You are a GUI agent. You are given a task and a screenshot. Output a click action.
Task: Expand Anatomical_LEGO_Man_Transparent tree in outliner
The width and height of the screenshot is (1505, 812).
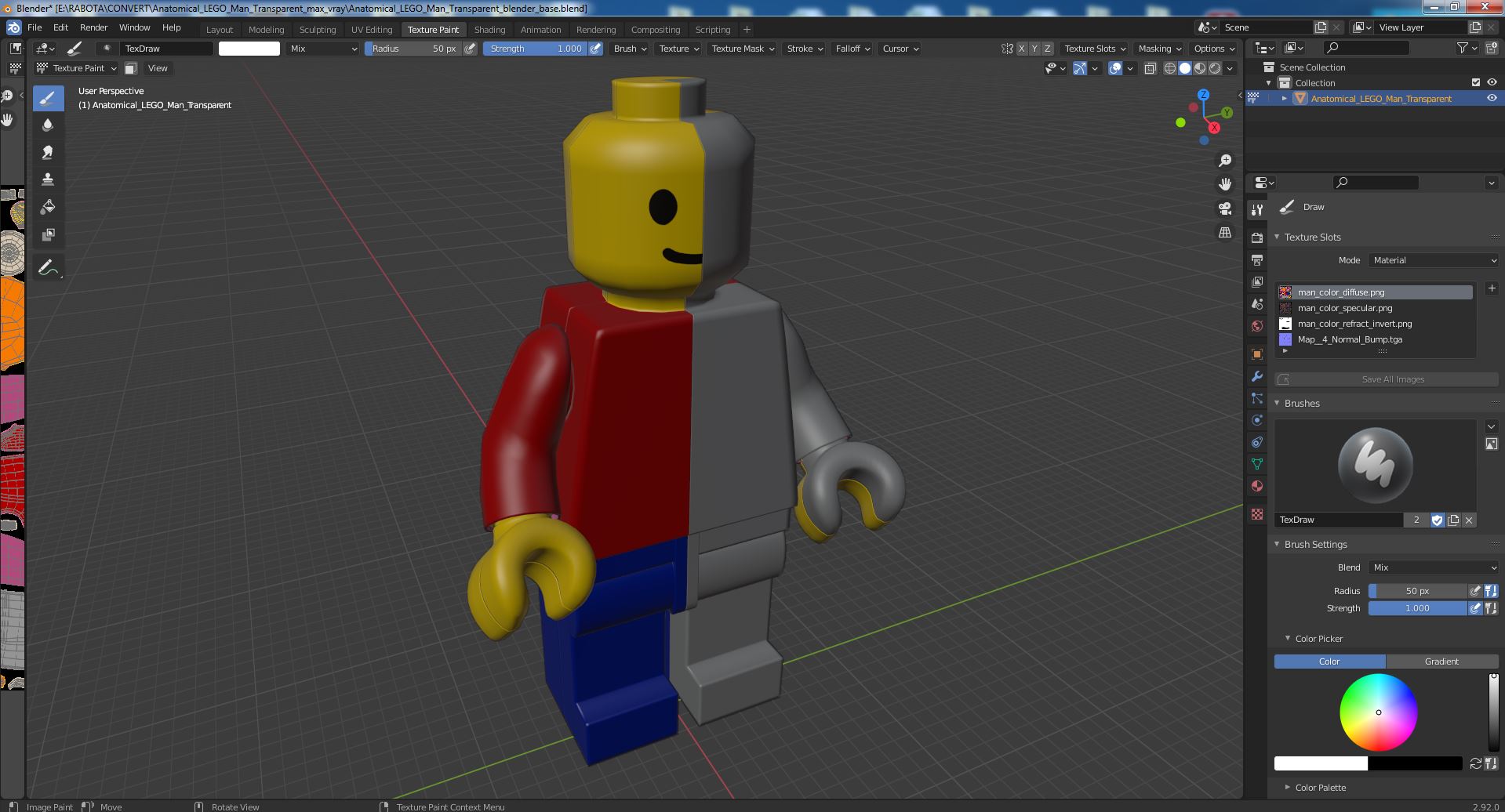tap(1284, 99)
